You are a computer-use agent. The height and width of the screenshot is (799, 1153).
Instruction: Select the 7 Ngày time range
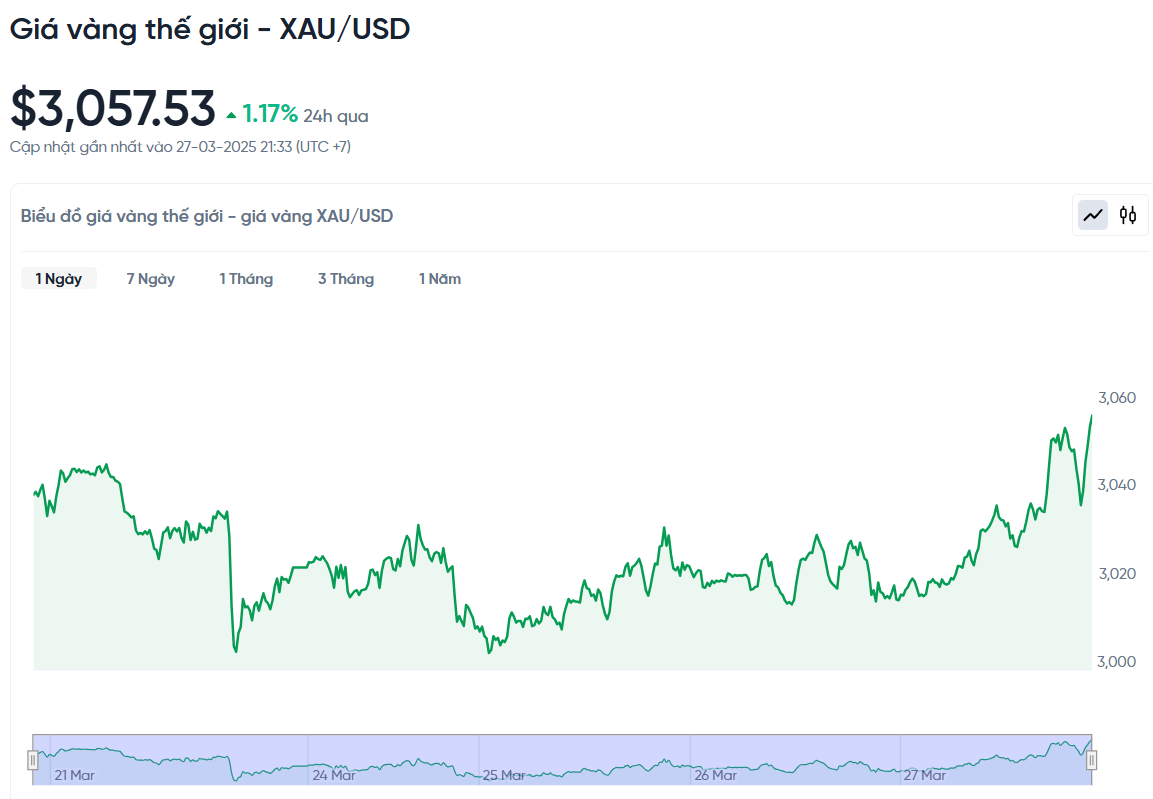tap(150, 279)
